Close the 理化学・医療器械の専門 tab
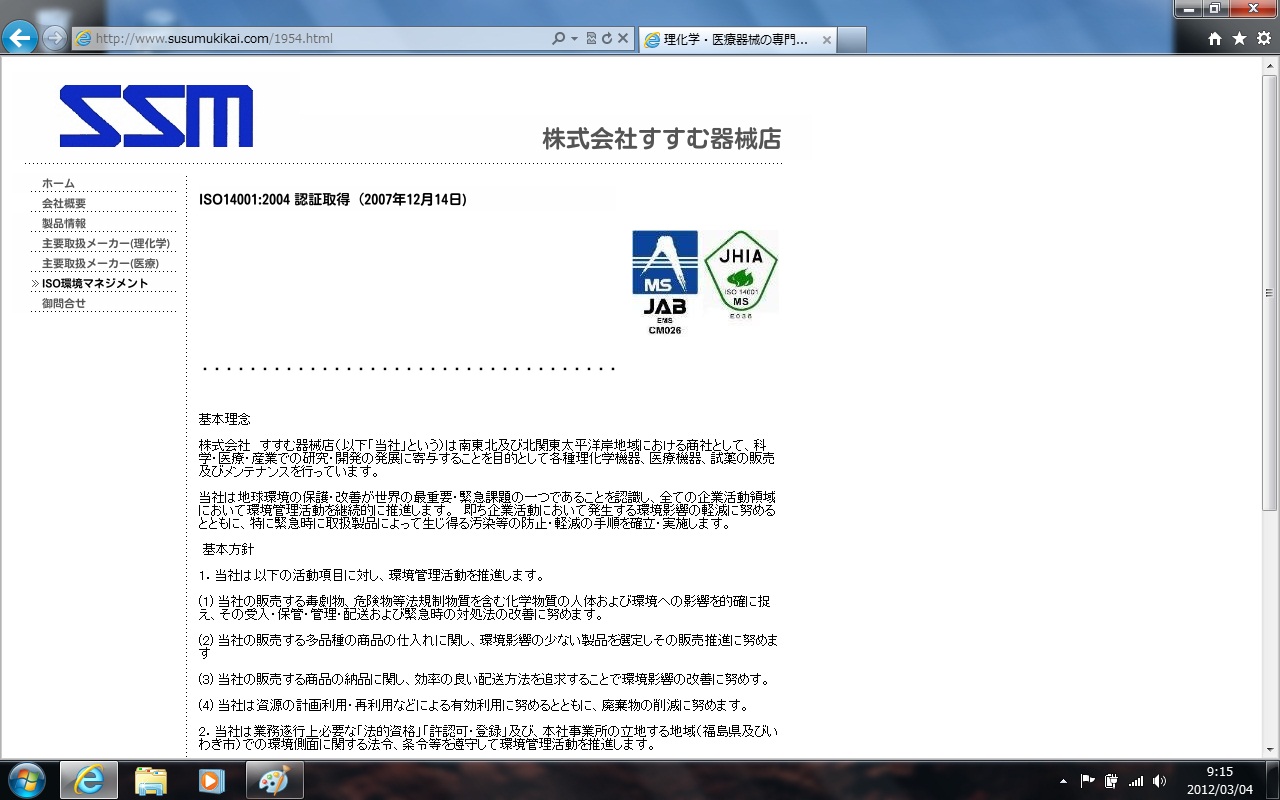This screenshot has width=1280, height=800. [x=826, y=40]
